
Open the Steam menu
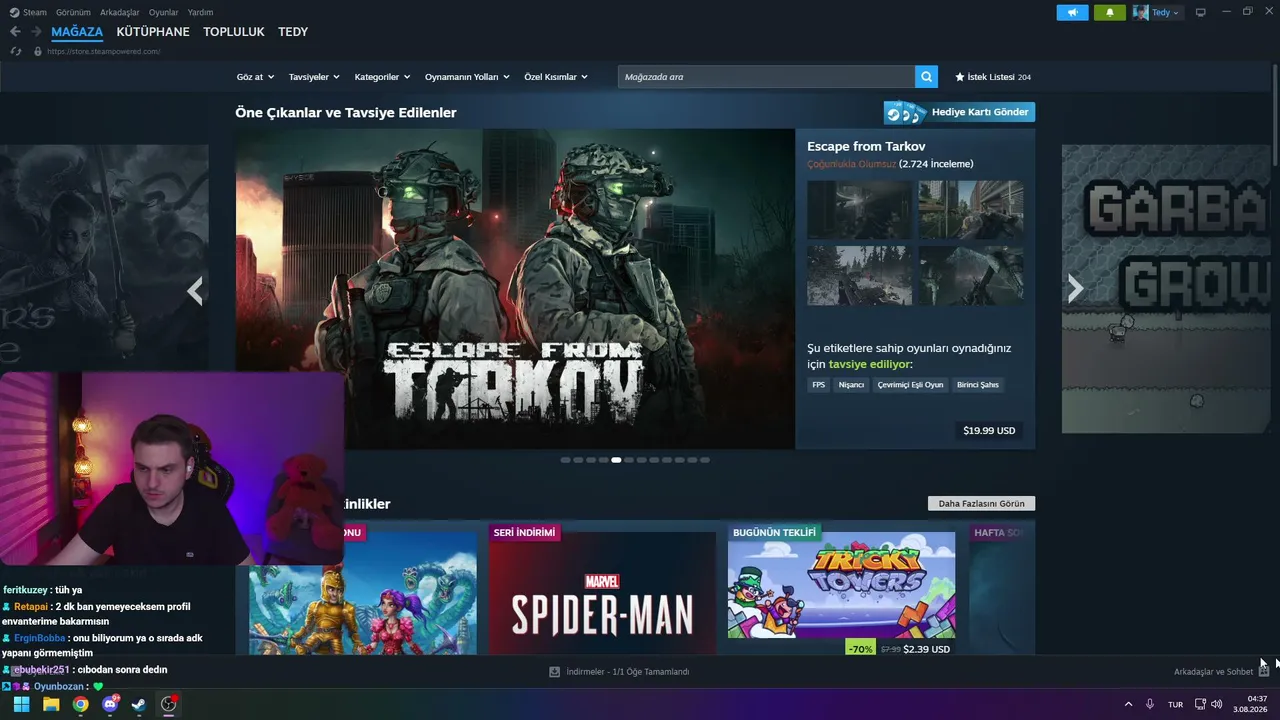(35, 13)
